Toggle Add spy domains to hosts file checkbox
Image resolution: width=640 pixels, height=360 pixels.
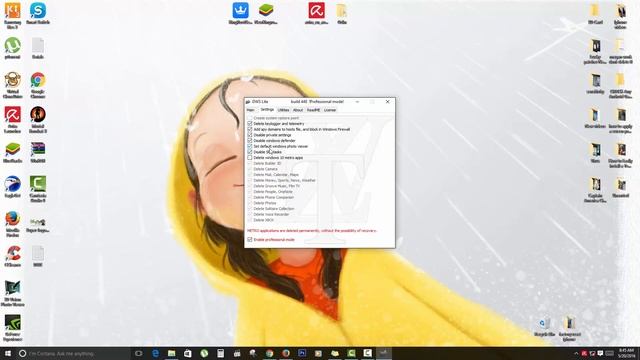click(250, 129)
